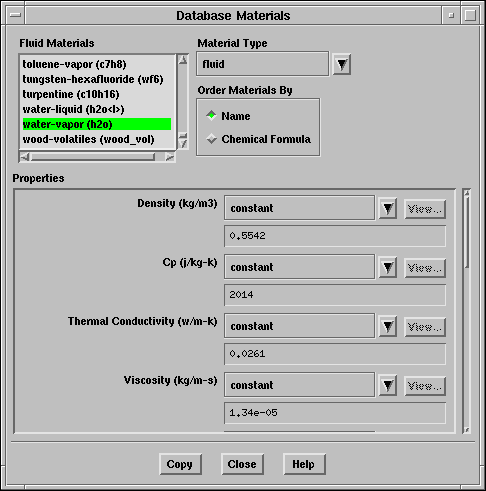Image resolution: width=486 pixels, height=491 pixels.
Task: Click the Material Type fluid combo box
Action: (263, 64)
